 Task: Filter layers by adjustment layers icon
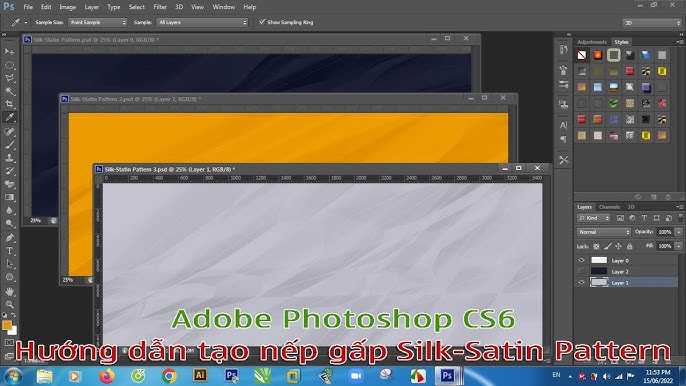coord(632,218)
